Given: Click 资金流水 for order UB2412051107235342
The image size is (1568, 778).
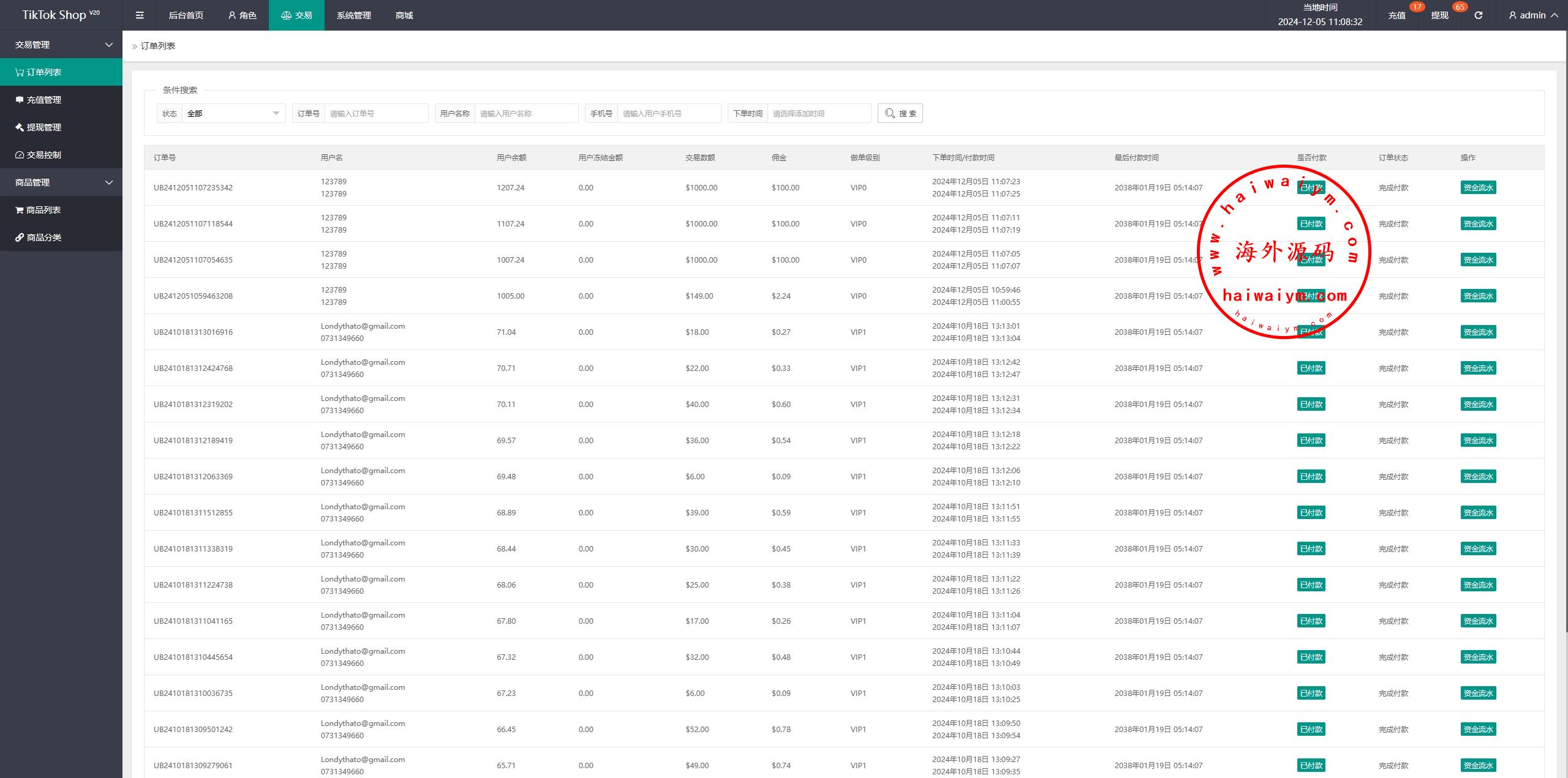Looking at the screenshot, I should tap(1478, 188).
